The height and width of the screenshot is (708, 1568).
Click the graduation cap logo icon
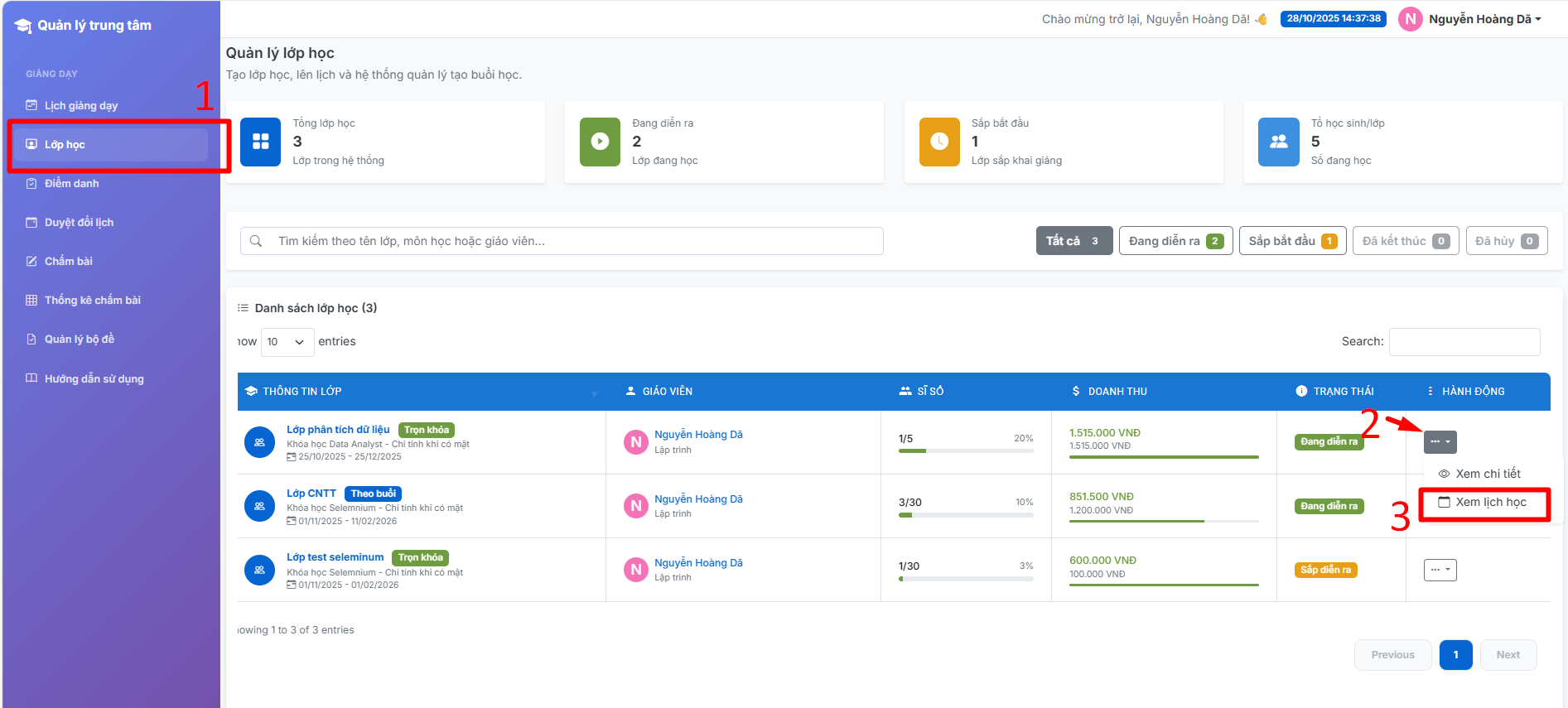click(x=23, y=26)
